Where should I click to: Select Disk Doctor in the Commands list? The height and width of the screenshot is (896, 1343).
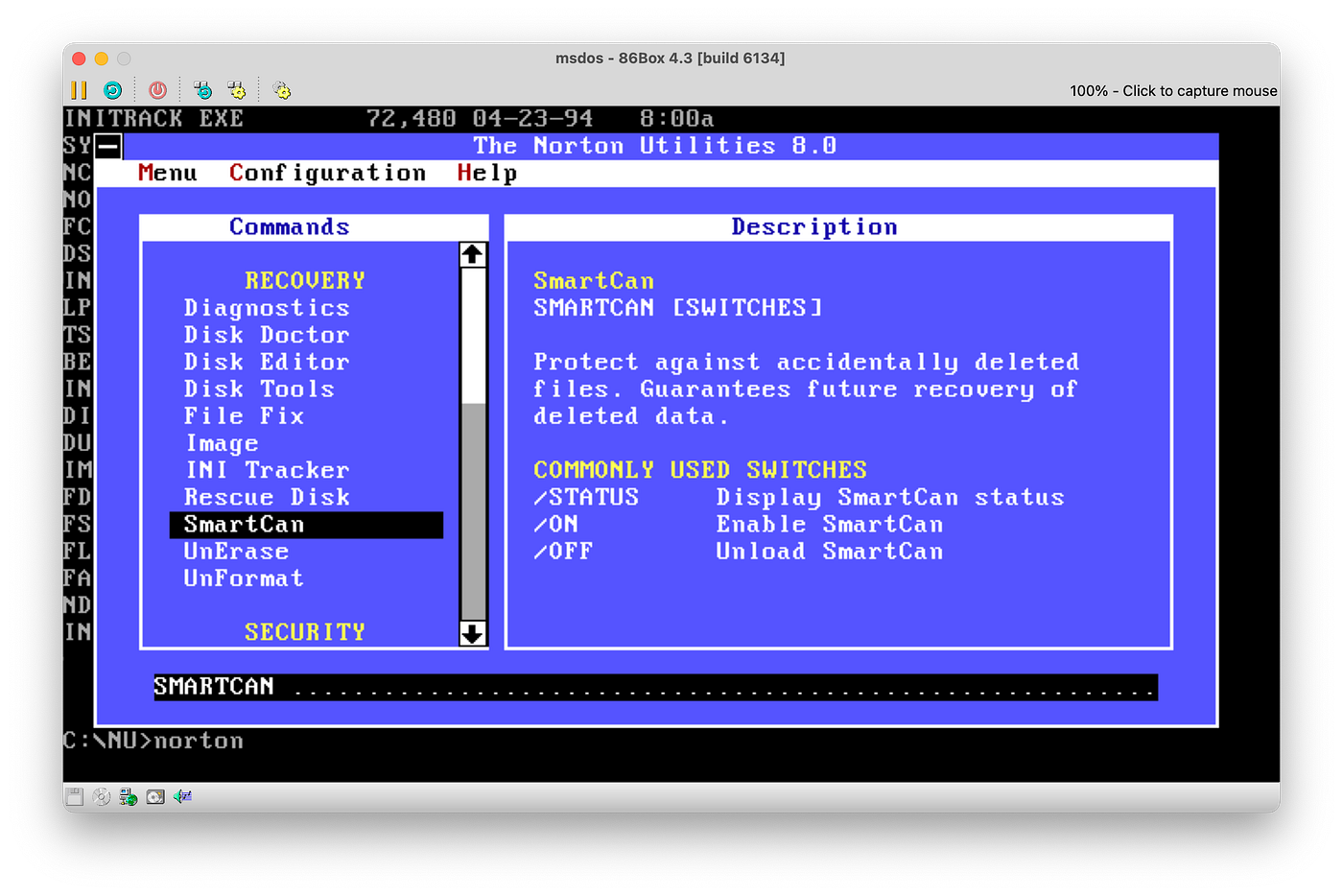[267, 335]
